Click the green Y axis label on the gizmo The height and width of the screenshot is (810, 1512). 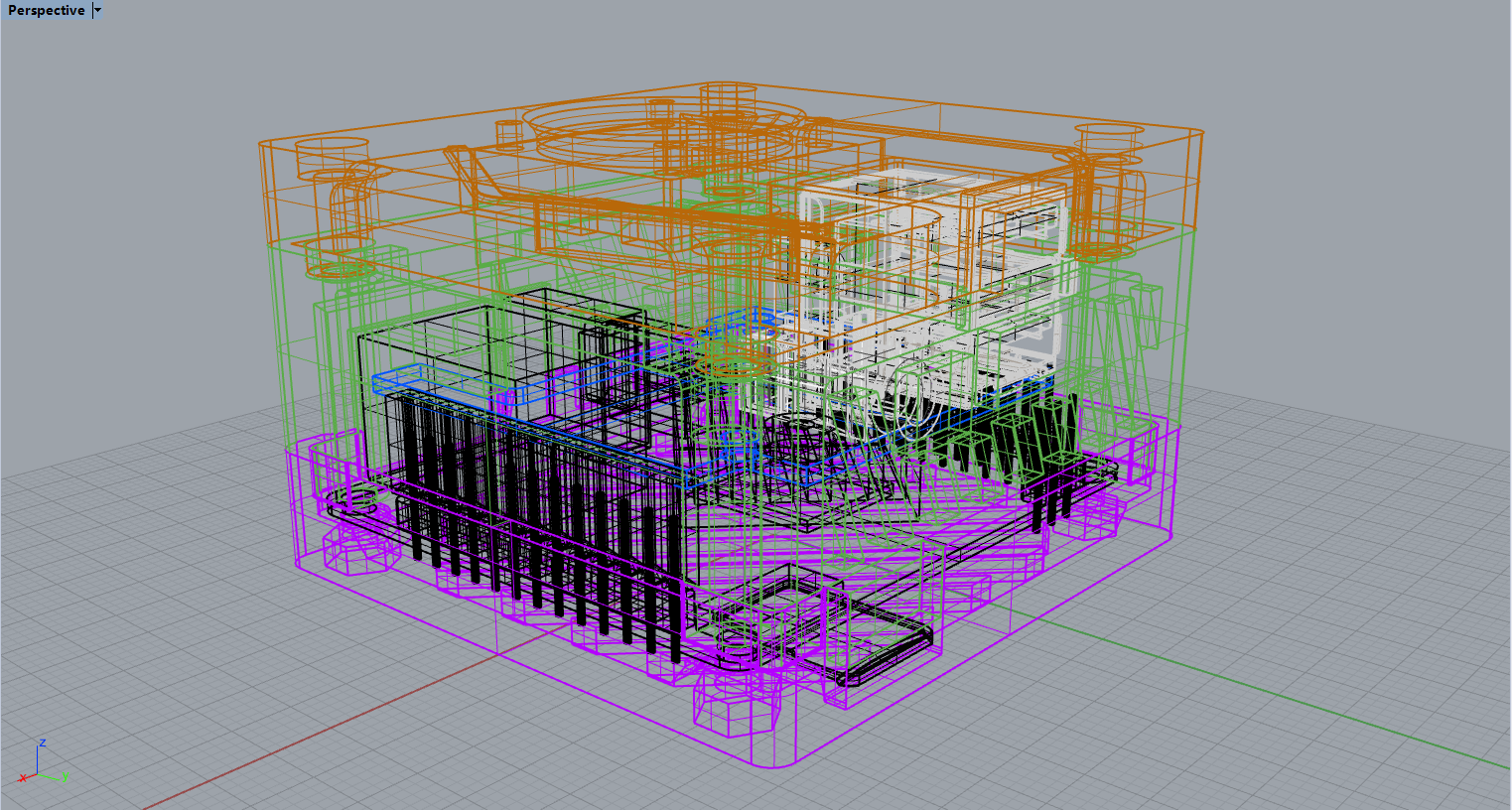coord(67,776)
